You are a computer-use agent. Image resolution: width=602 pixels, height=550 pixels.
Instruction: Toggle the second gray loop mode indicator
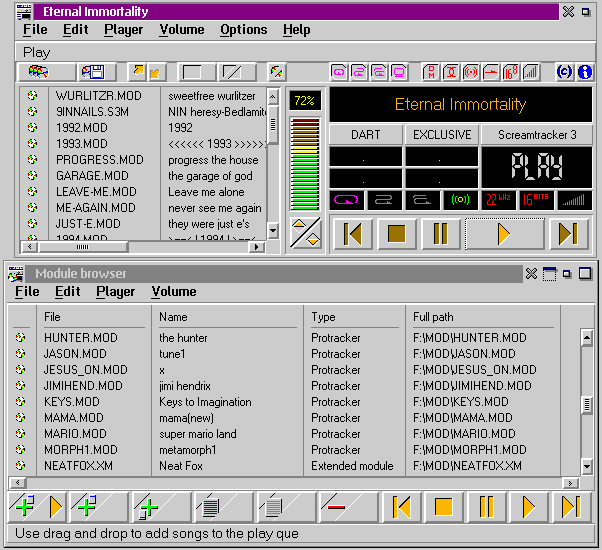384,200
